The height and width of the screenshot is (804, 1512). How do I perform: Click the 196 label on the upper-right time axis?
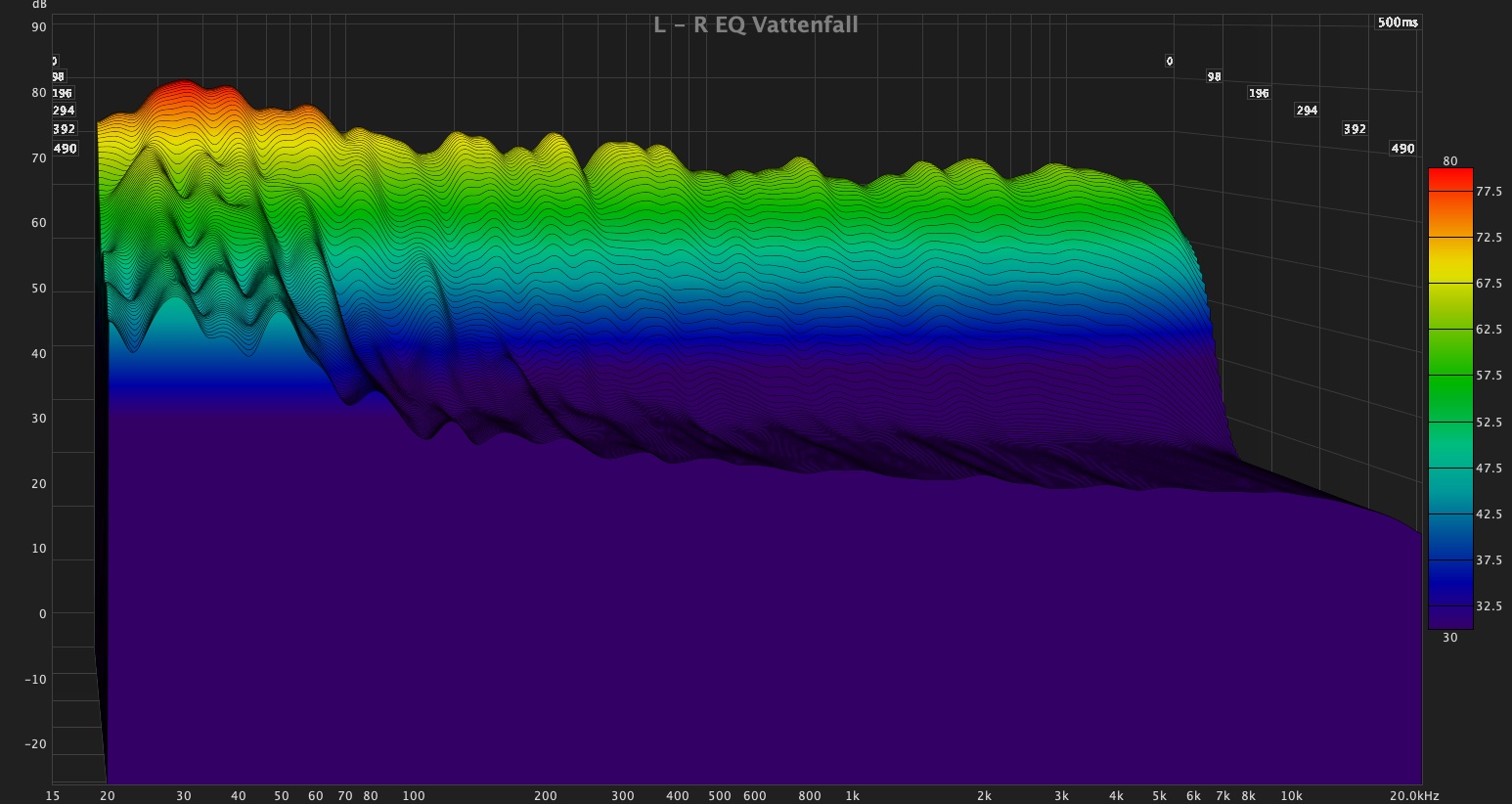point(1259,94)
